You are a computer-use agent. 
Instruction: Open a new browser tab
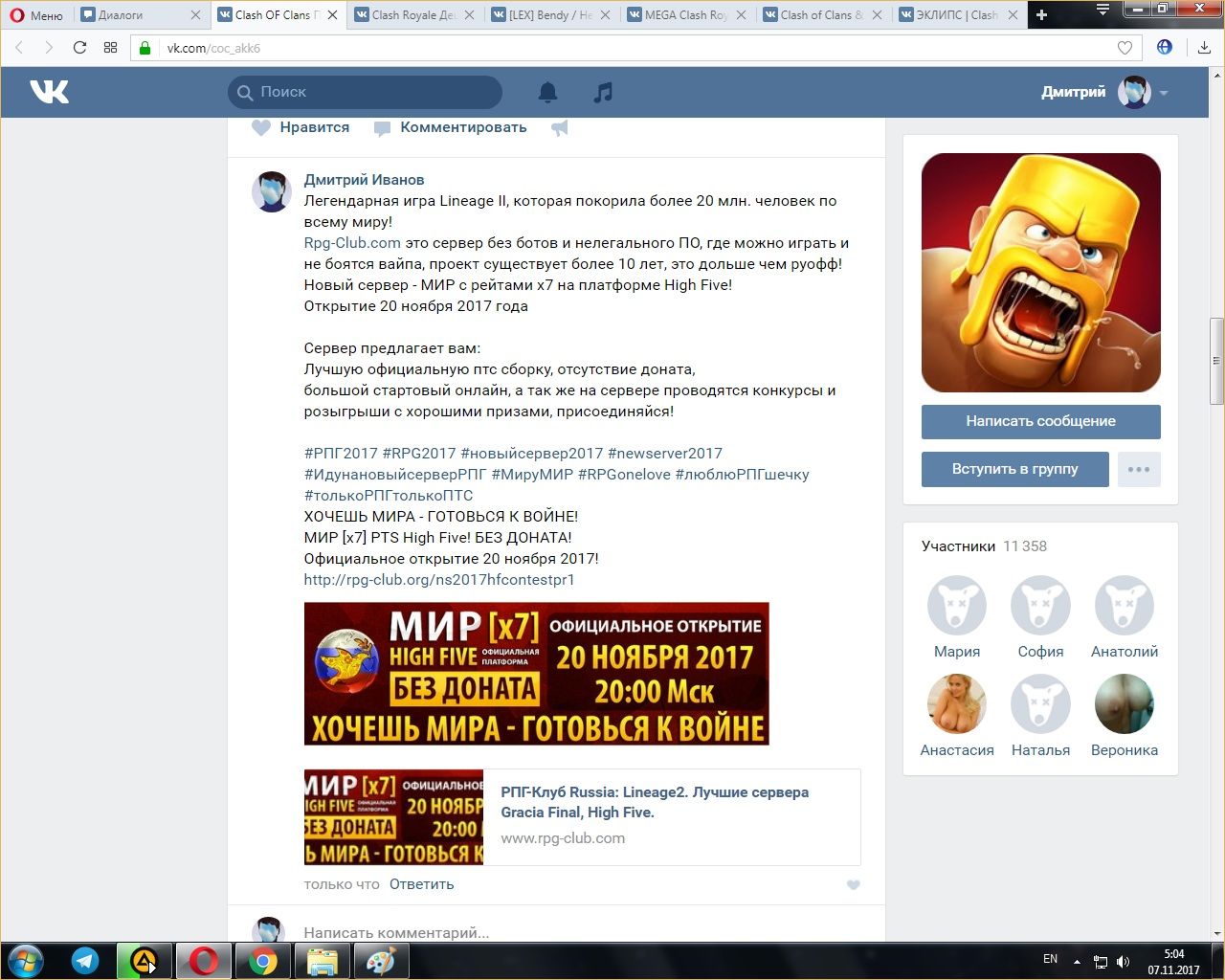1042,14
